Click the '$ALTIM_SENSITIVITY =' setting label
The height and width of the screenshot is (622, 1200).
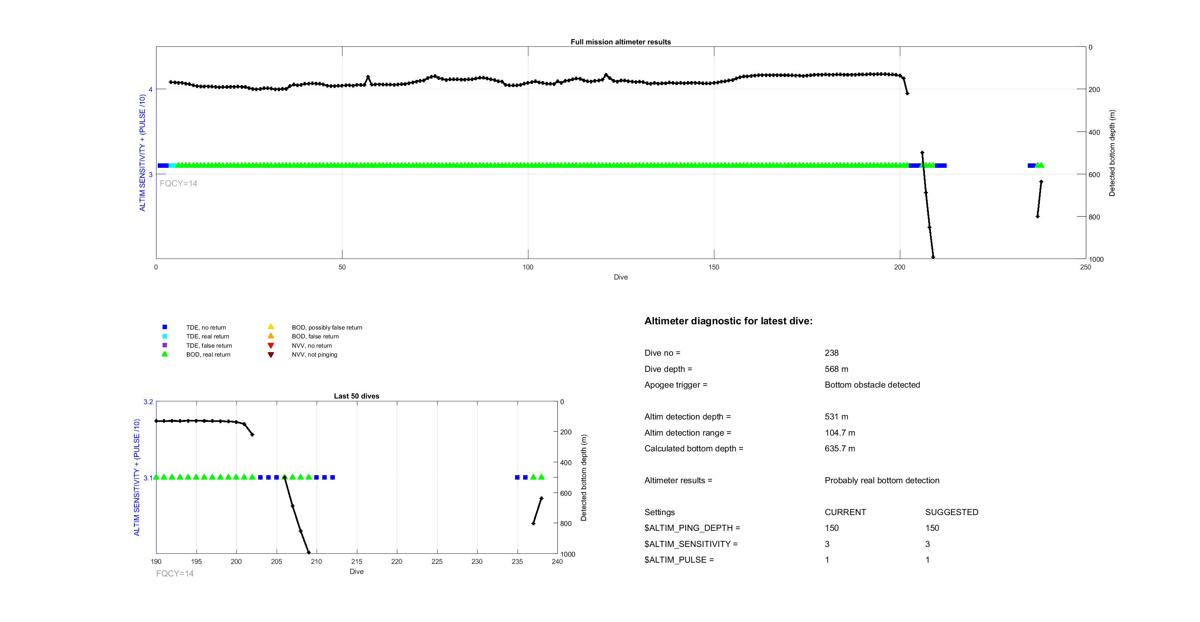click(691, 544)
